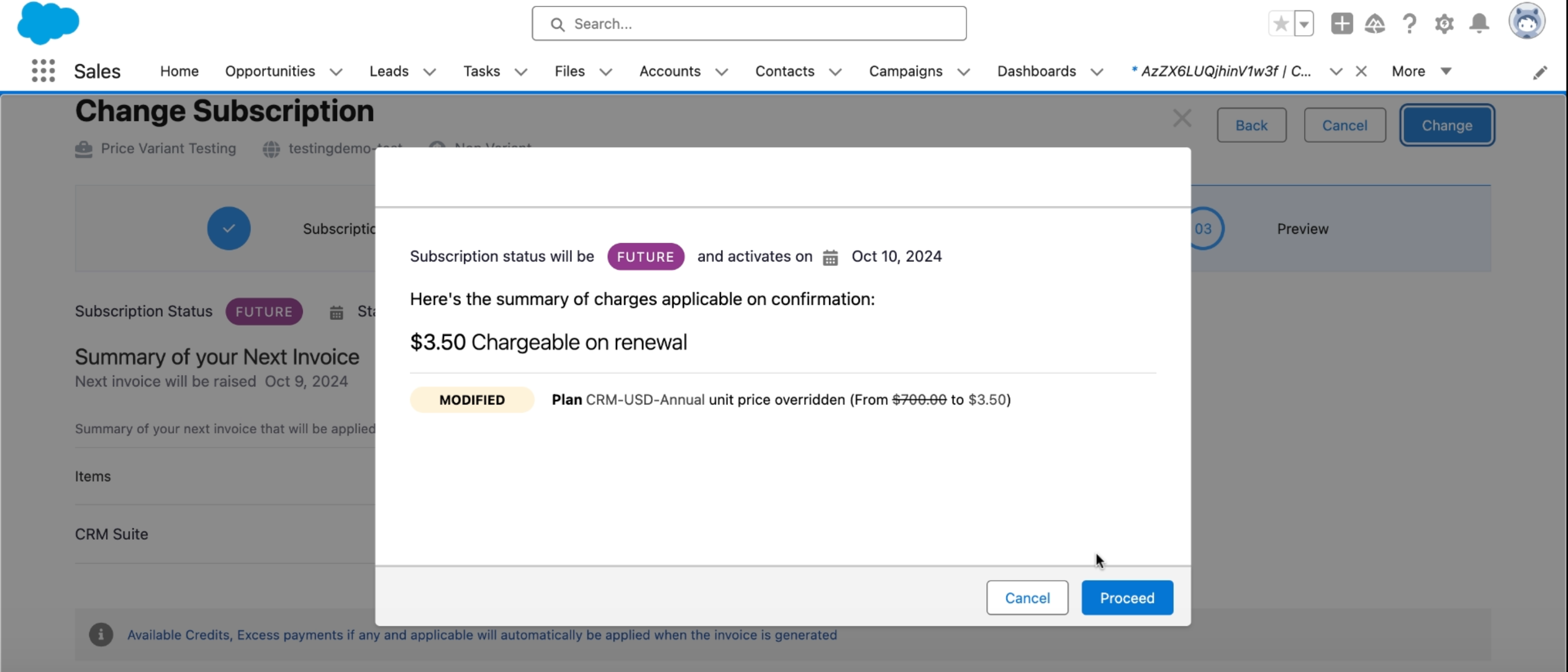The image size is (1568, 672).
Task: Go to the Home tab
Action: [x=179, y=71]
